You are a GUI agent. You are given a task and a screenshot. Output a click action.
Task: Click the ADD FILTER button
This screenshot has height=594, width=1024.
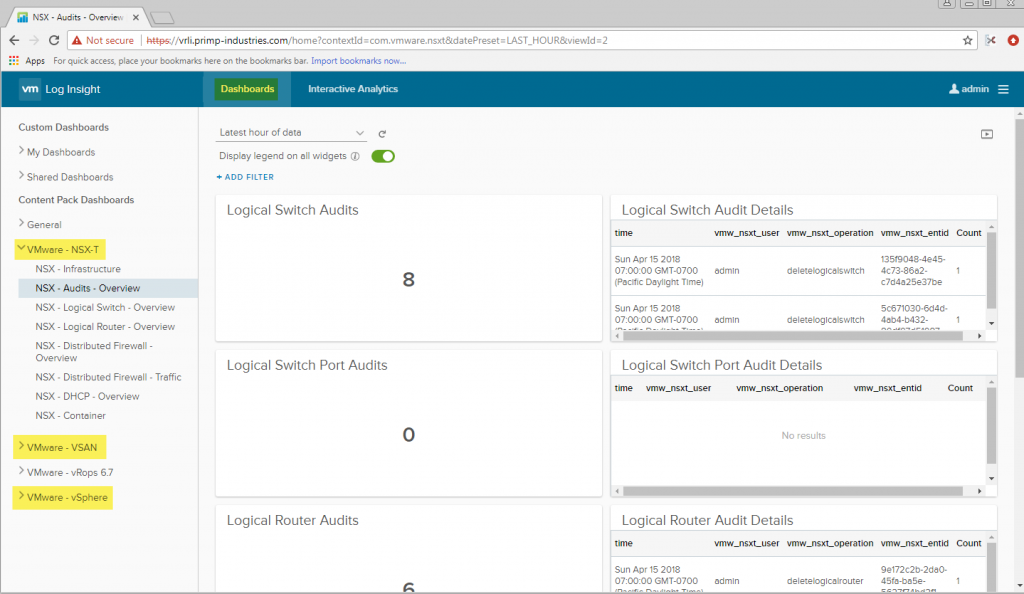[245, 177]
